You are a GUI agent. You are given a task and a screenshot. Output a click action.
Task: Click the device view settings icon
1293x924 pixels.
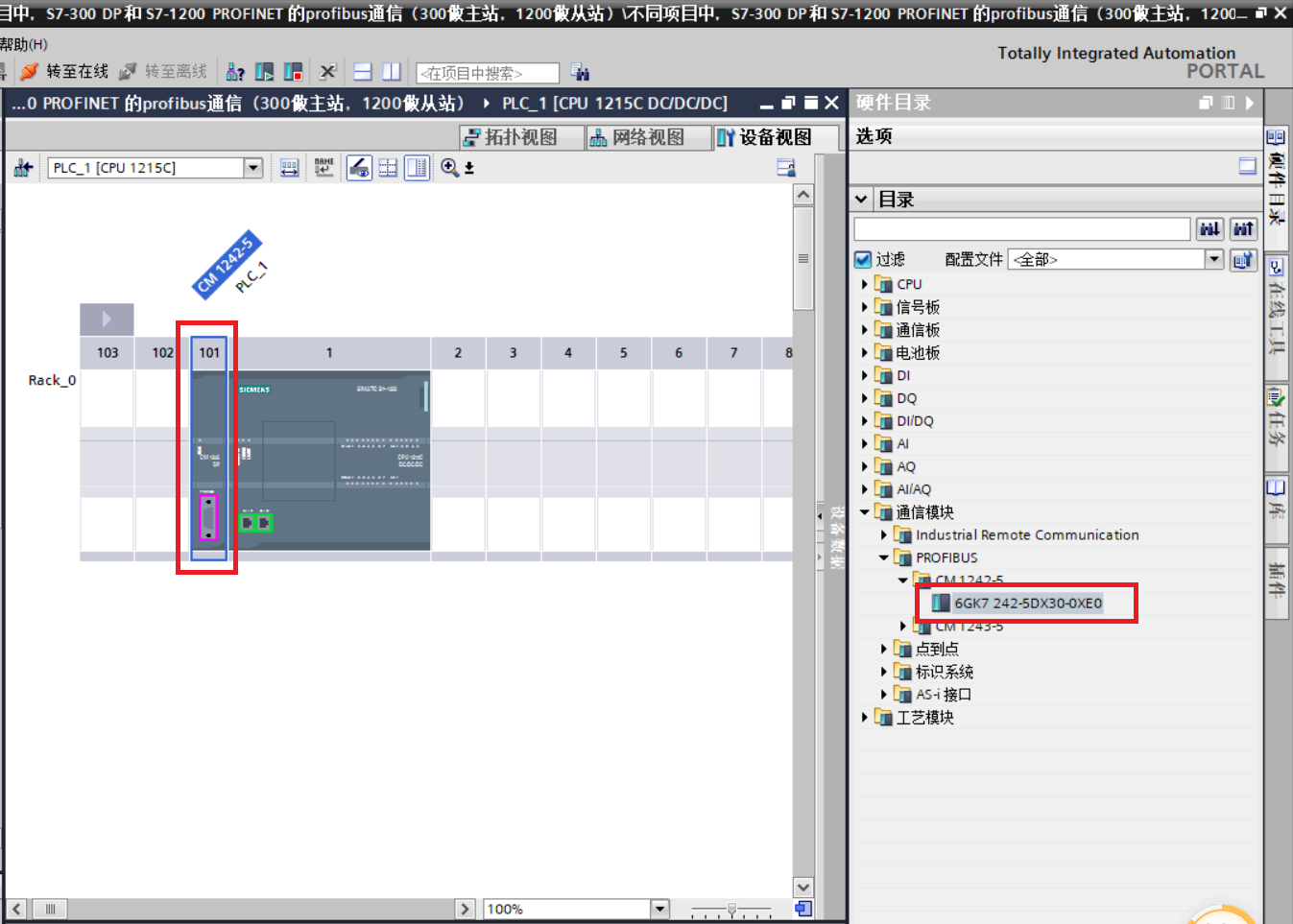tap(786, 168)
